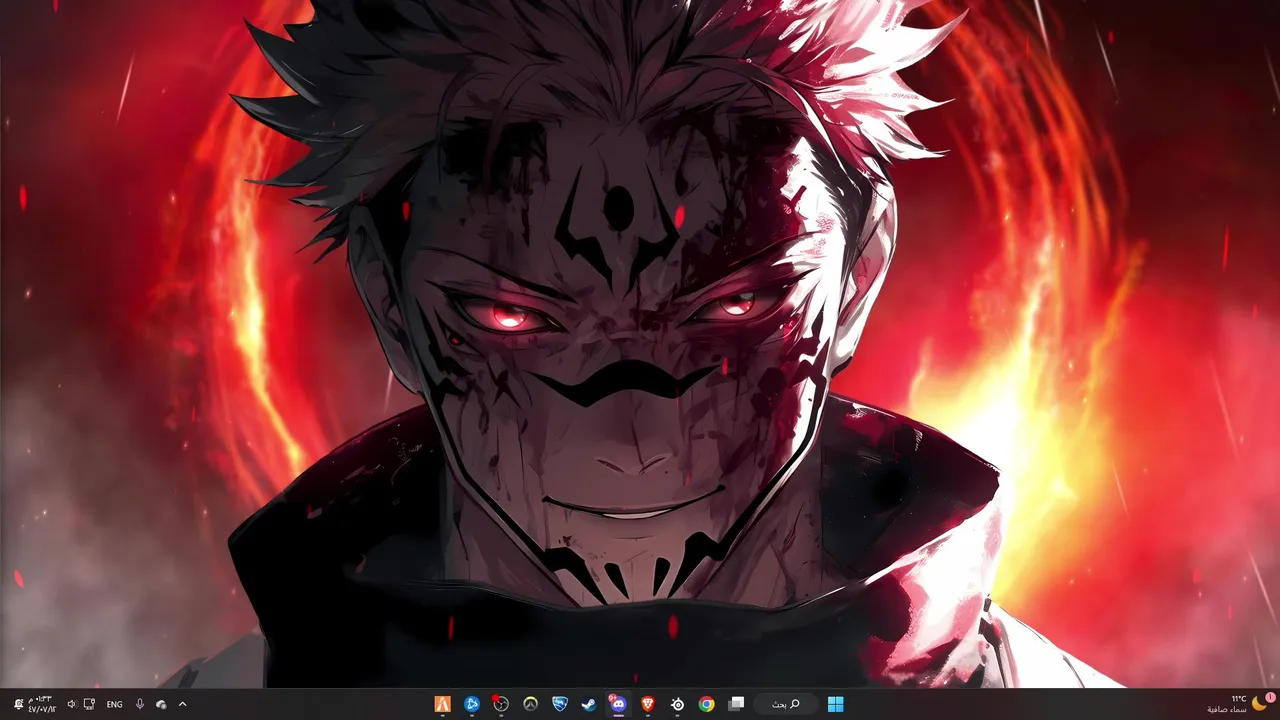Viewport: 1280px width, 720px height.
Task: Open the volume speaker tray icon
Action: 72,704
